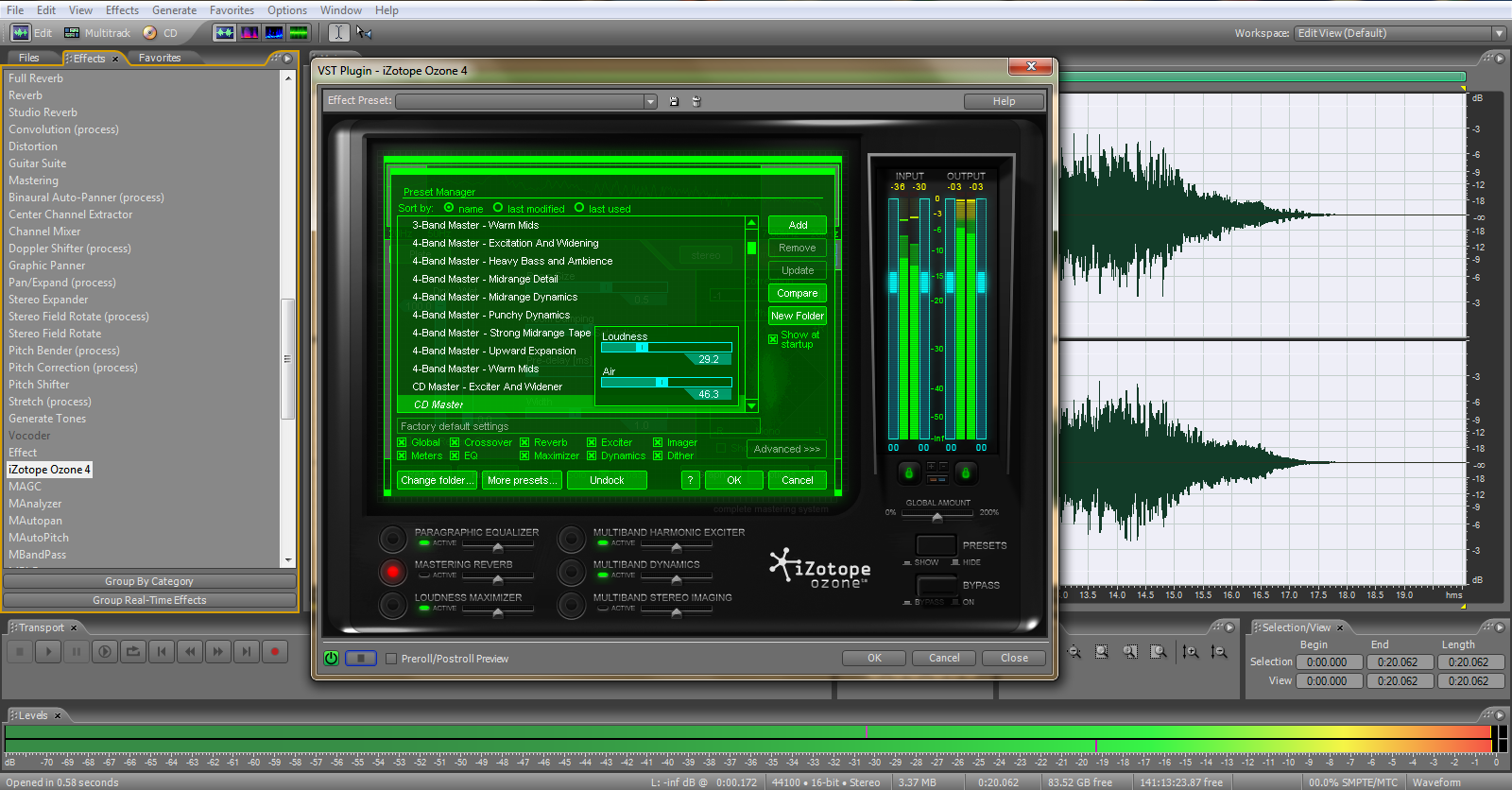Image resolution: width=1512 pixels, height=790 pixels.
Task: Click the vertical zoom in icon
Action: tap(1191, 652)
